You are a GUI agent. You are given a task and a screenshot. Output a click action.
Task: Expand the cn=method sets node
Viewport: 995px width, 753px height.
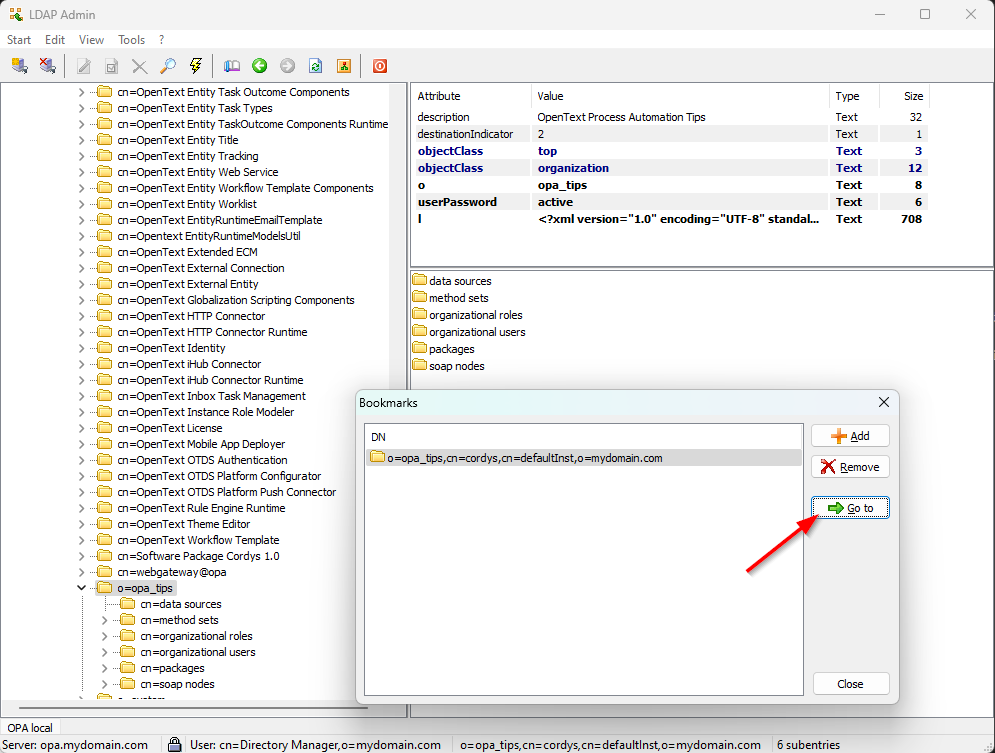pyautogui.click(x=105, y=620)
